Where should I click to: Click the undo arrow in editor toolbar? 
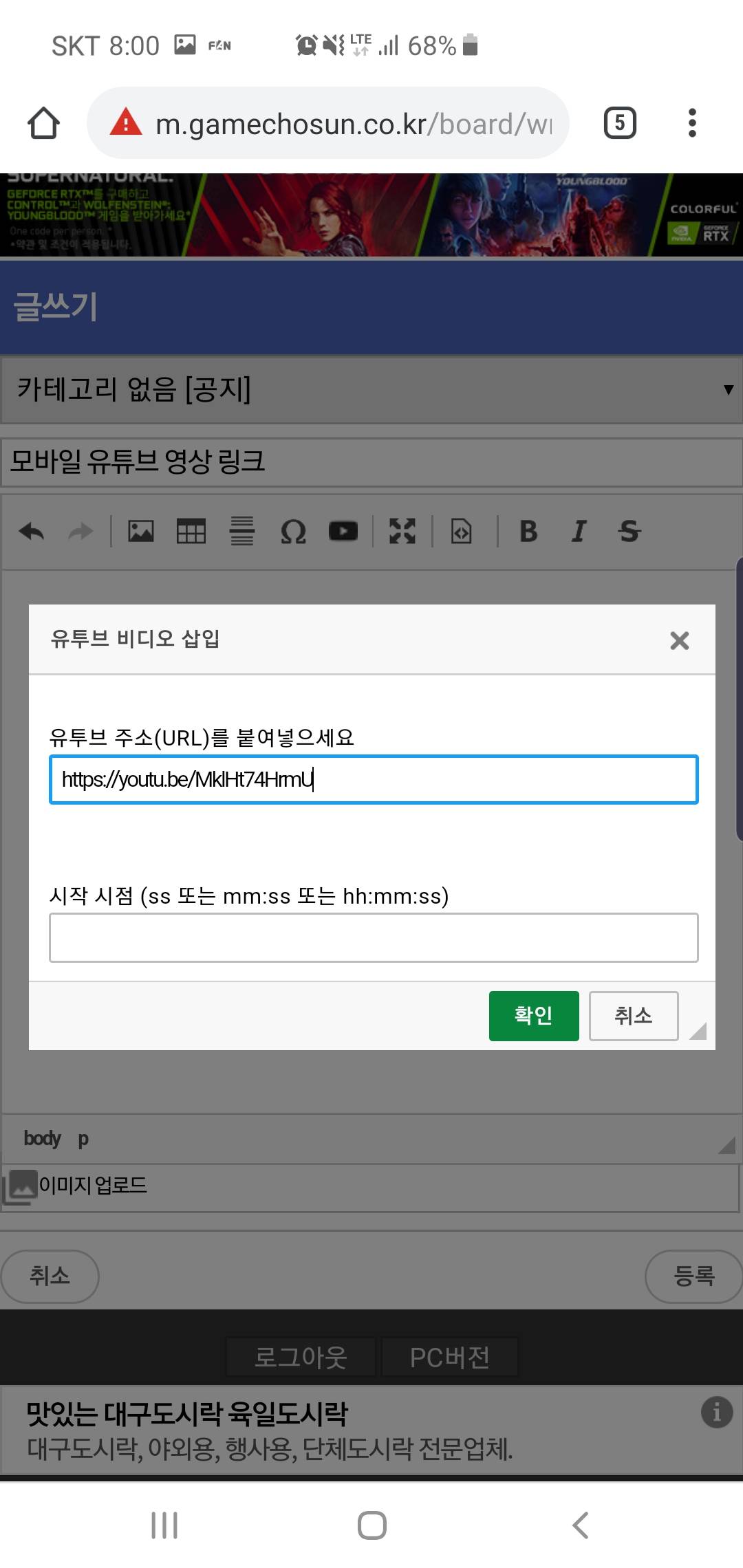[x=32, y=532]
